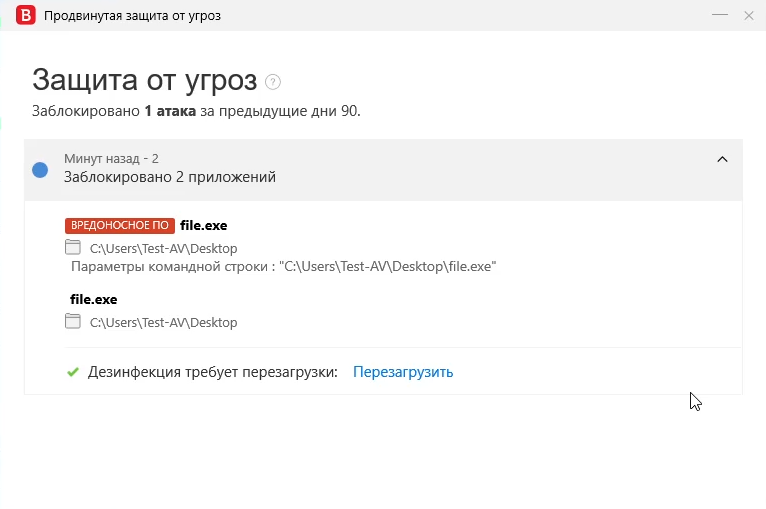Select the second file.exe entry name
Screen dimensions: 766x509
pos(94,299)
